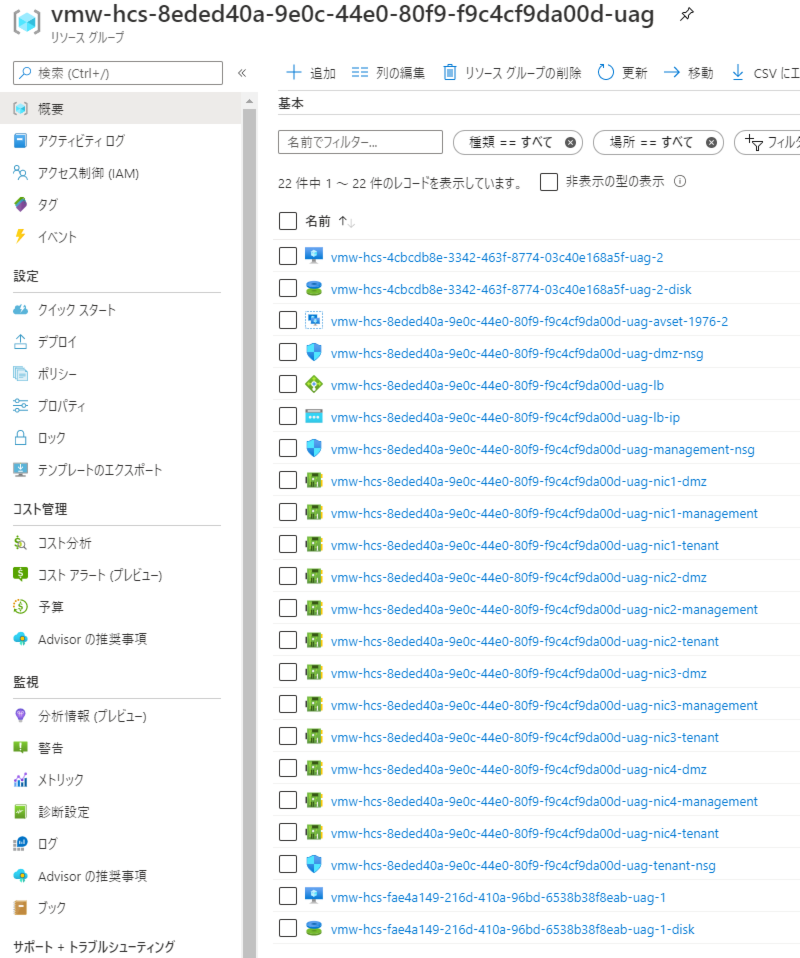Click the pin icon next to resource group title

(x=687, y=14)
